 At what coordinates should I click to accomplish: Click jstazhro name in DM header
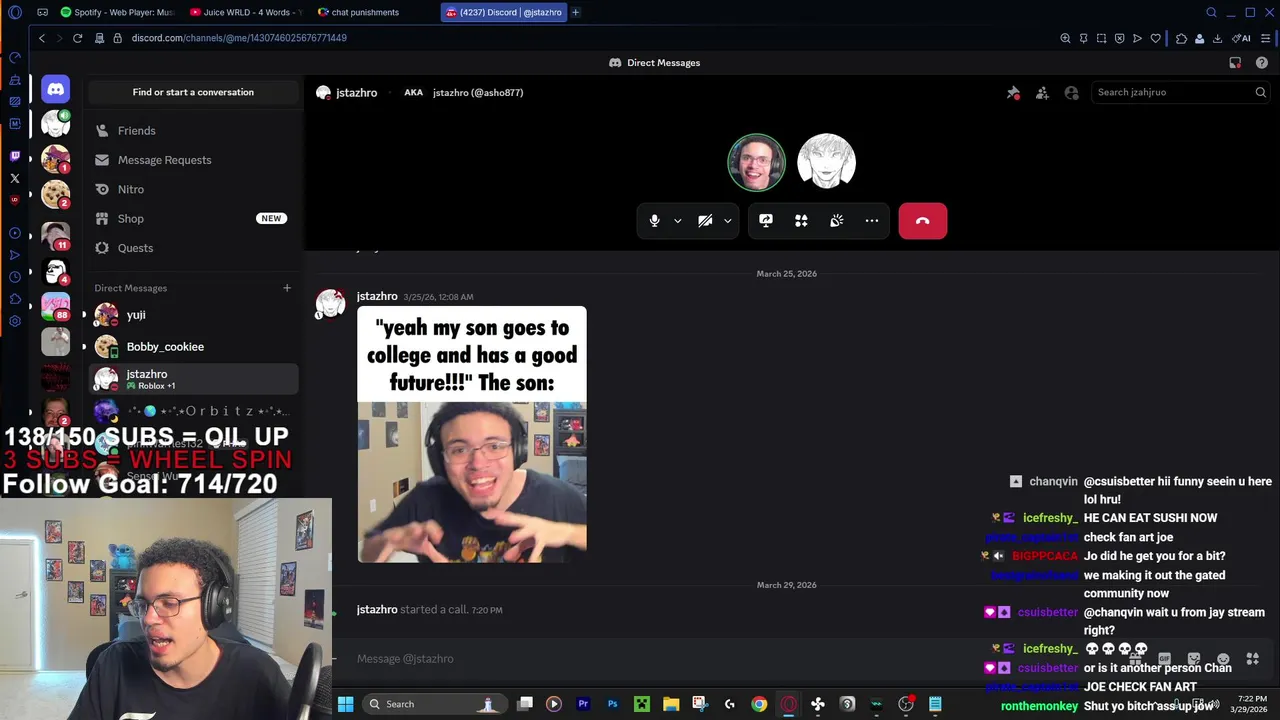click(356, 92)
